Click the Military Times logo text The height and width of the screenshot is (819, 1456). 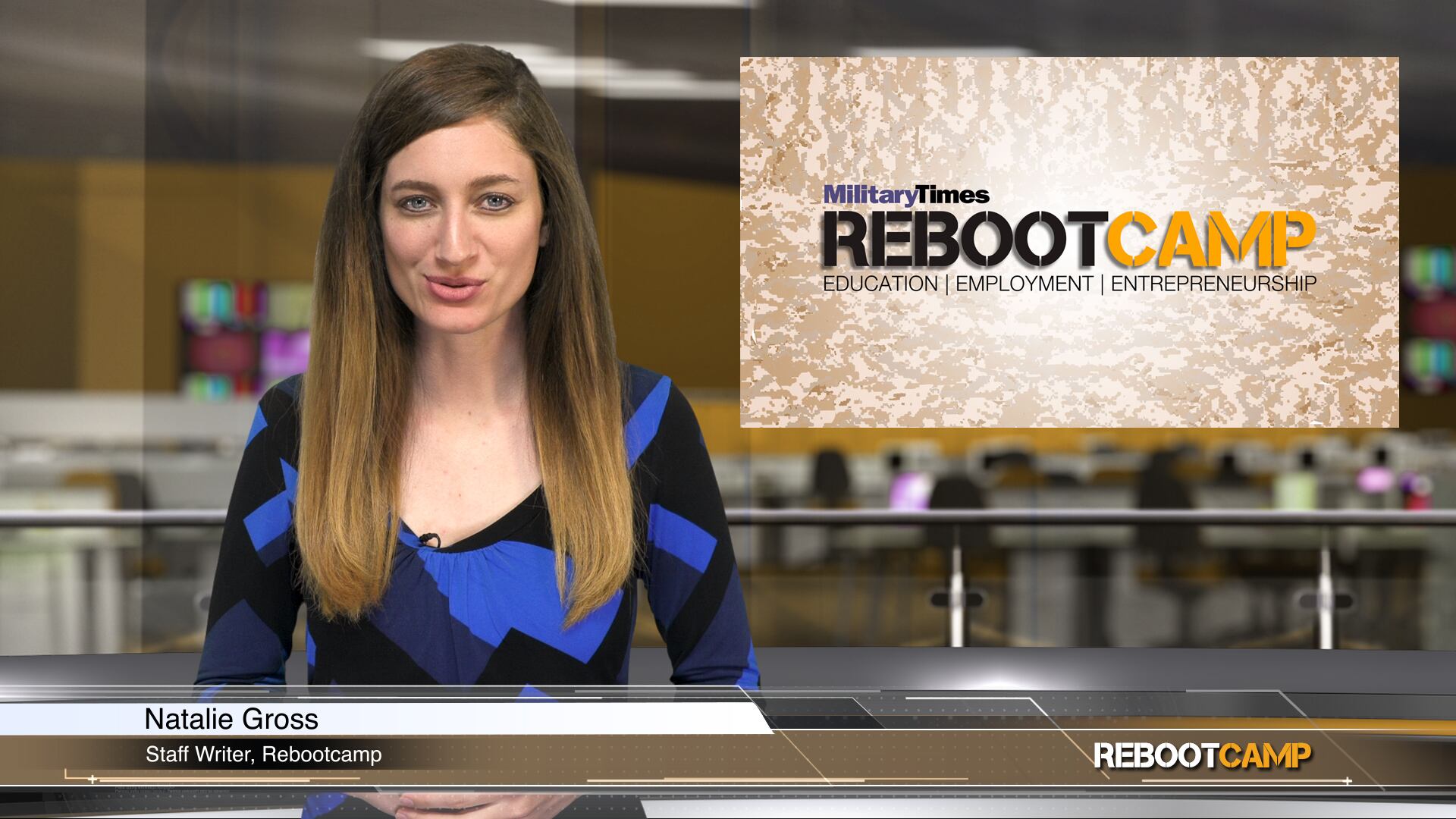[906, 196]
